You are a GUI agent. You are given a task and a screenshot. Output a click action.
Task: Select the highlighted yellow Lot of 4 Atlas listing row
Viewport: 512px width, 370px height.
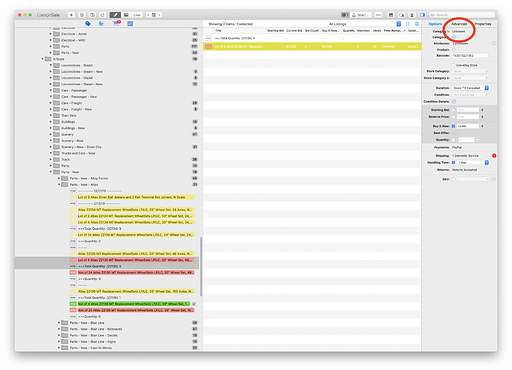pyautogui.click(x=312, y=47)
